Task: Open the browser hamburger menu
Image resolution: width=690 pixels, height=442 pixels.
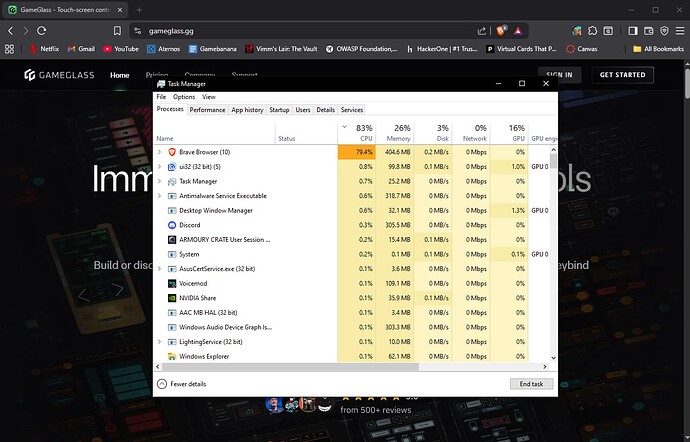Action: [x=680, y=31]
